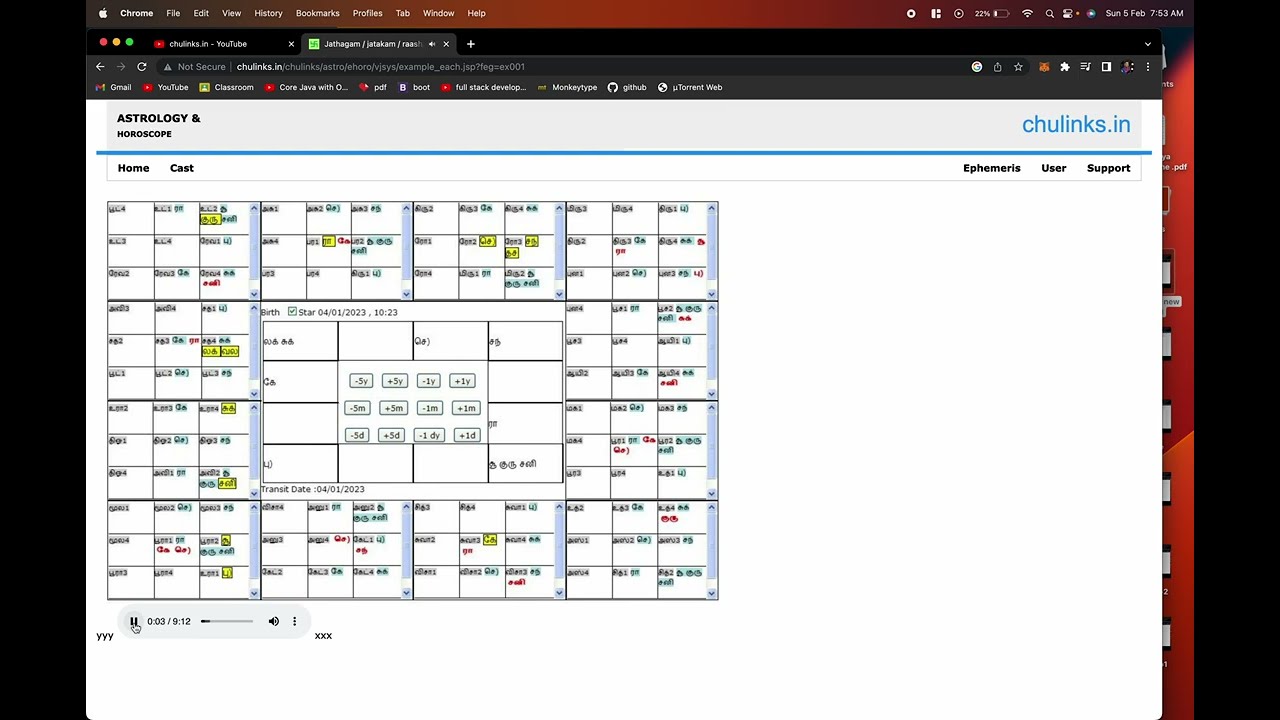
Task: Open the Monkeytype bookmark
Action: pos(567,87)
